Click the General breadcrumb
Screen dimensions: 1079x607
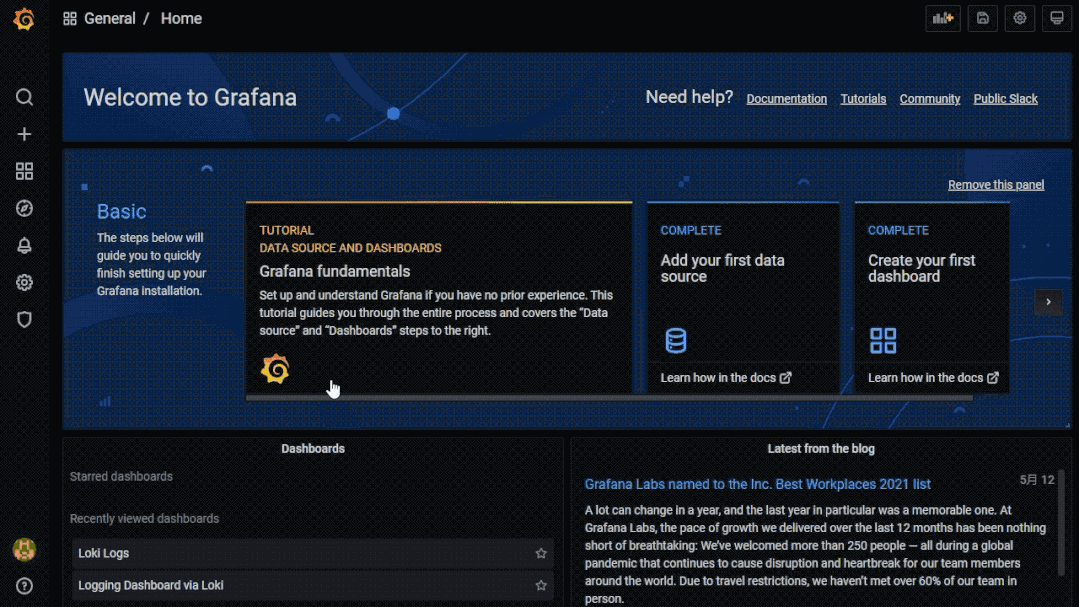[x=109, y=19]
